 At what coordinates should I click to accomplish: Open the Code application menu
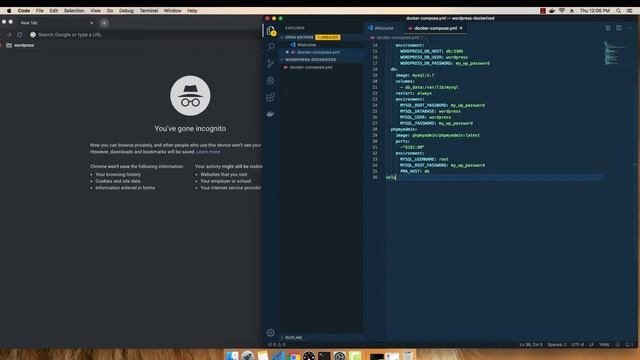coord(24,11)
